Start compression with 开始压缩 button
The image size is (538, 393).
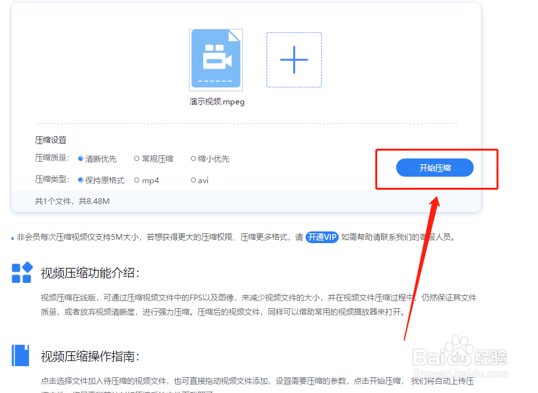435,167
